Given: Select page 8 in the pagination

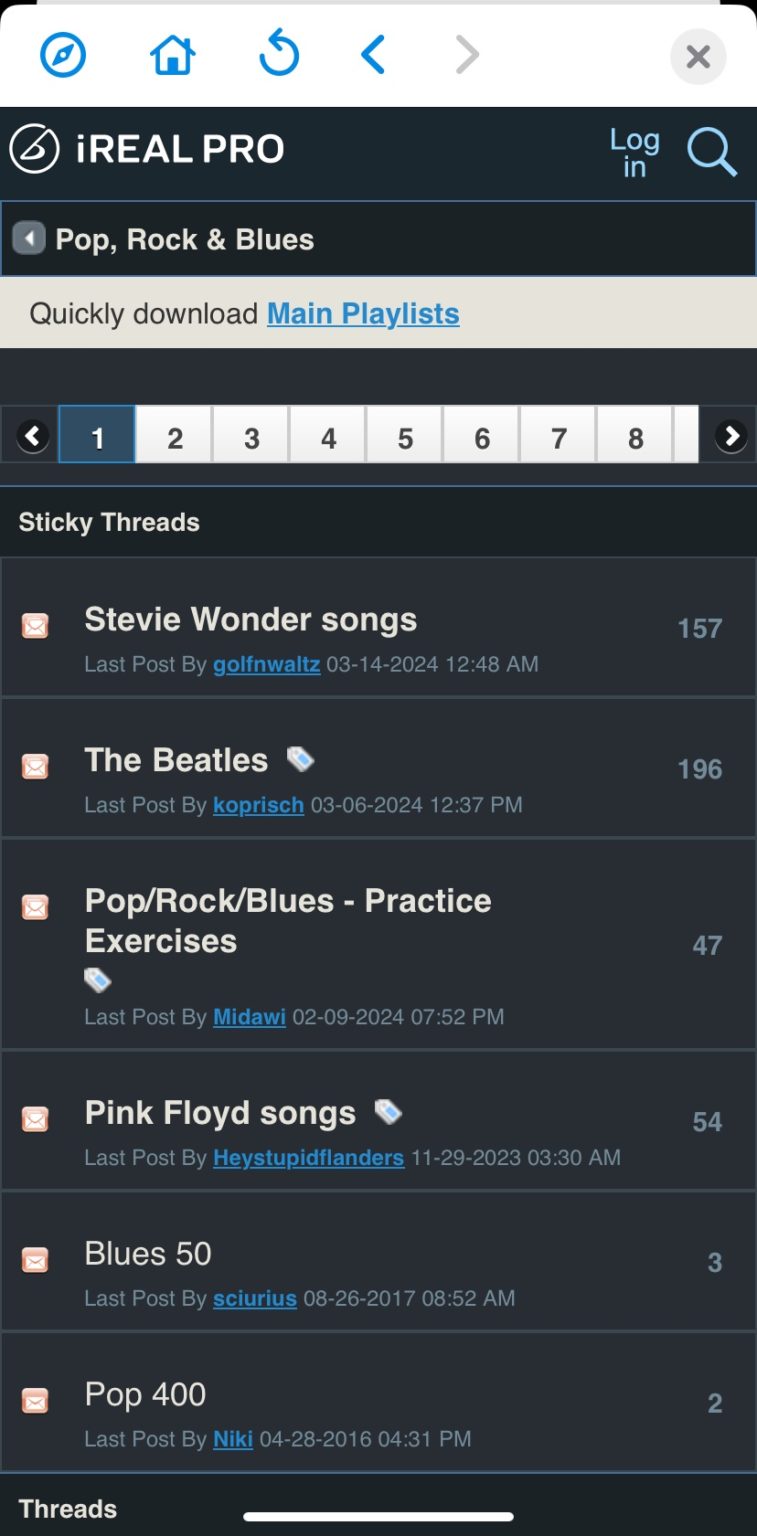Looking at the screenshot, I should 635,437.
